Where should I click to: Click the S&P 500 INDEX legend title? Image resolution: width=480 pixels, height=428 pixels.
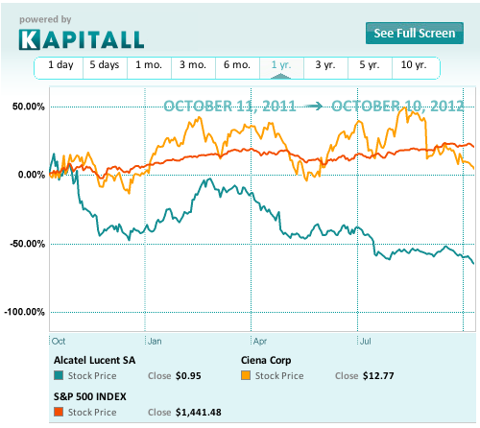pos(90,396)
